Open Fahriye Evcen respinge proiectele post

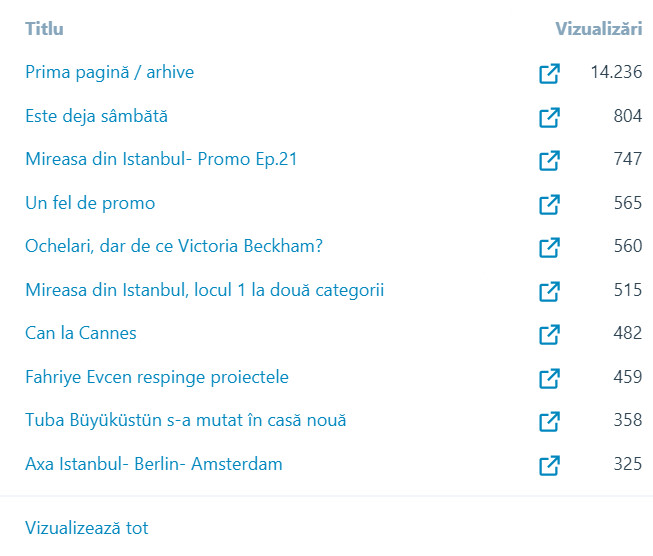click(x=157, y=377)
